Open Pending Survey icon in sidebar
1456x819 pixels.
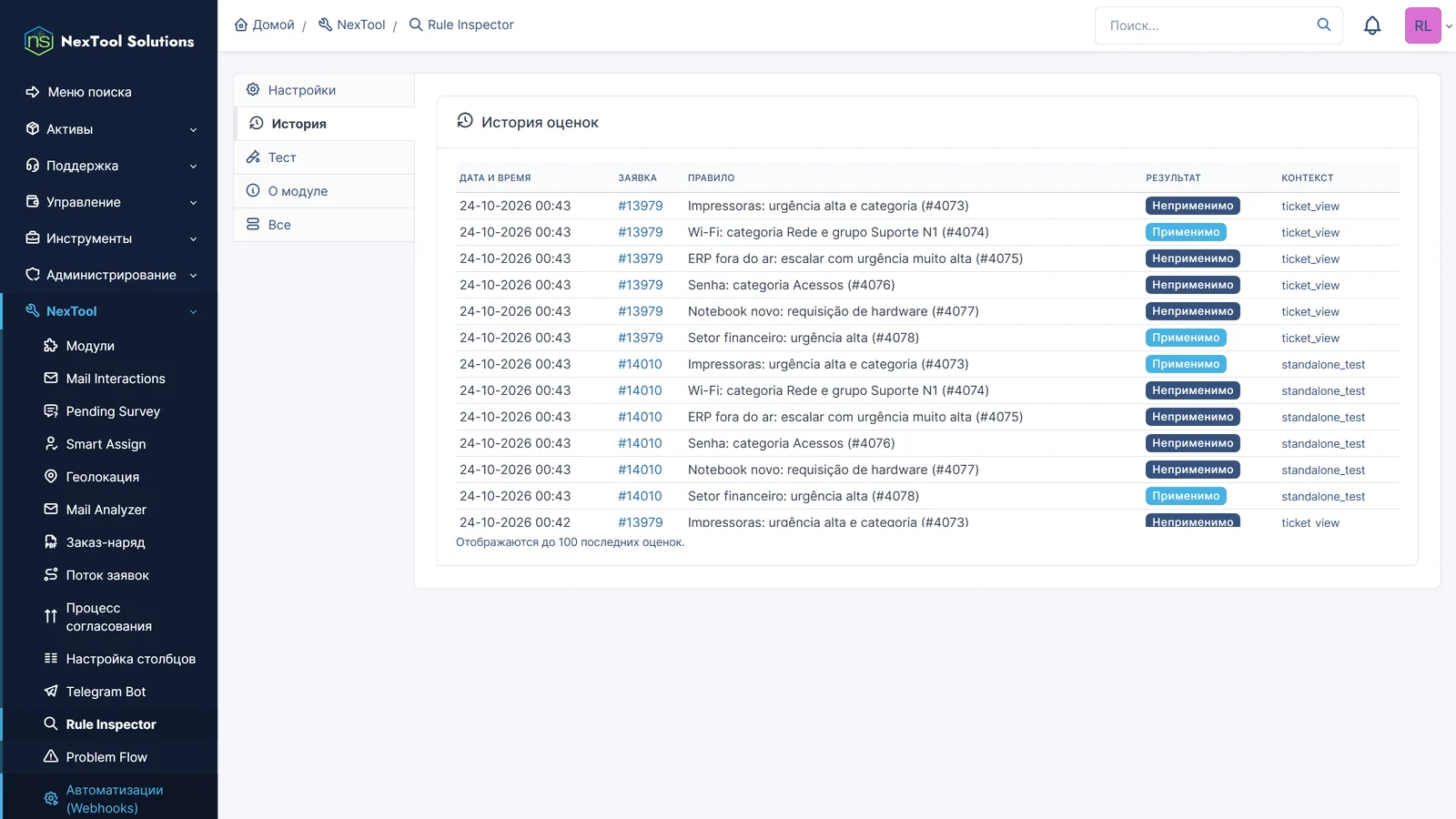(51, 411)
